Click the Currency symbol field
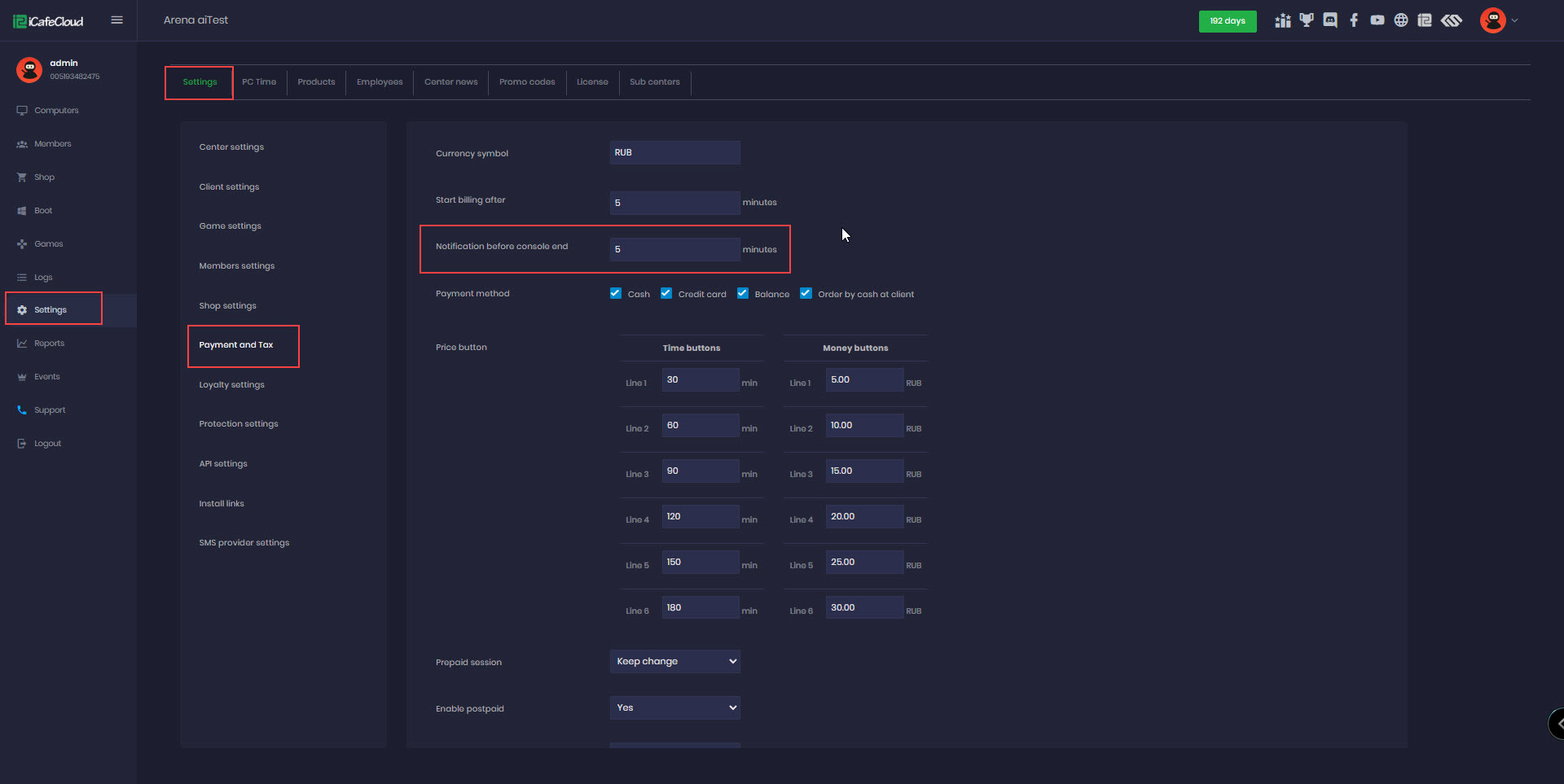 click(x=675, y=152)
